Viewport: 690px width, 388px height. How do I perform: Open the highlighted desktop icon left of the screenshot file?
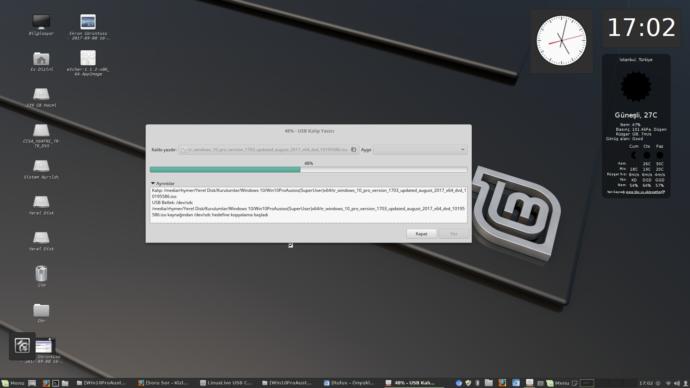pos(22,345)
